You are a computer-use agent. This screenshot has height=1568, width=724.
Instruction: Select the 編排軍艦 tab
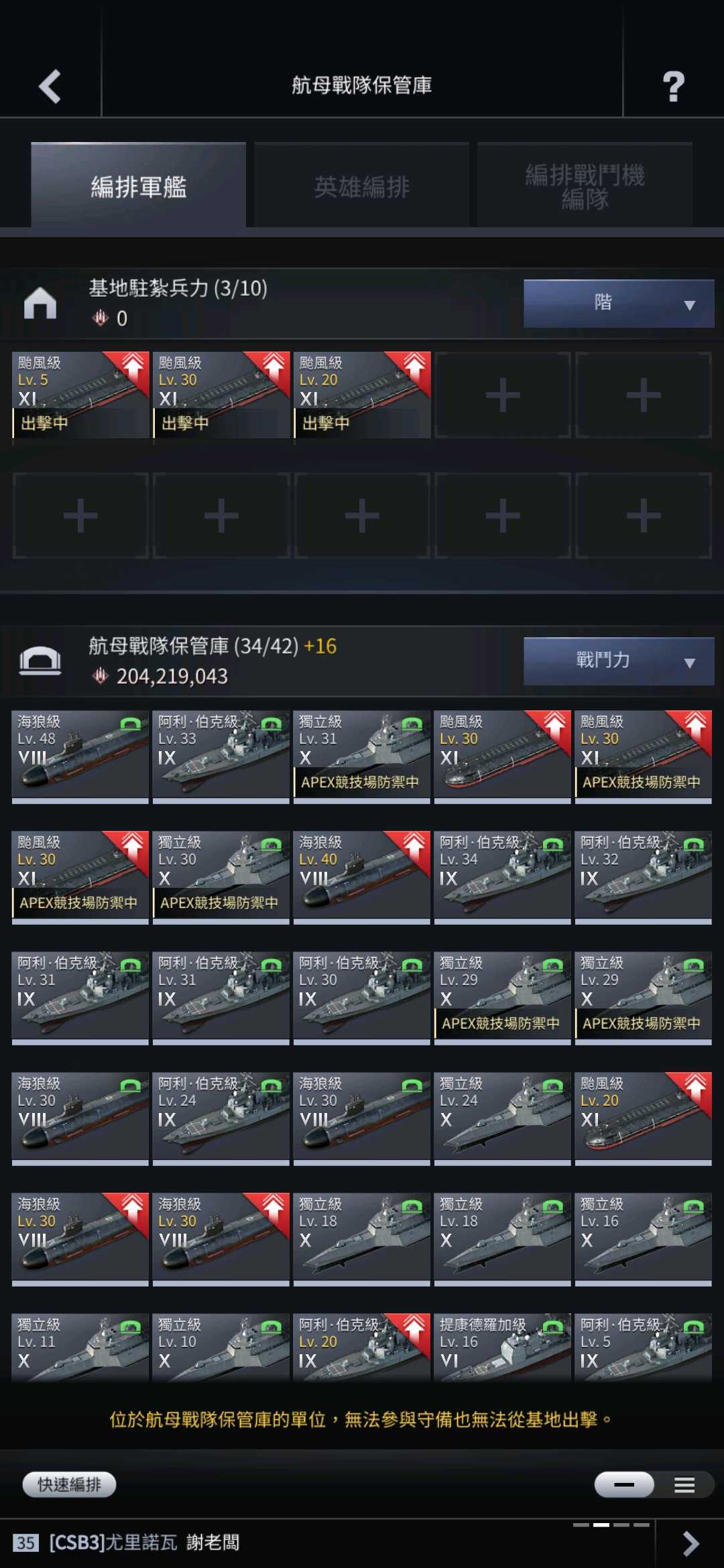click(x=139, y=186)
